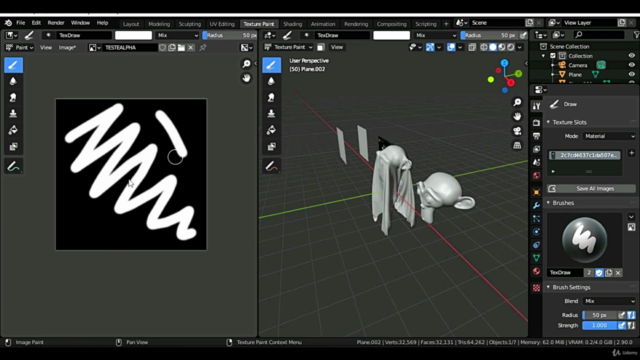Select the Clone tool in 3D viewport
Image resolution: width=640 pixels, height=360 pixels.
(271, 113)
